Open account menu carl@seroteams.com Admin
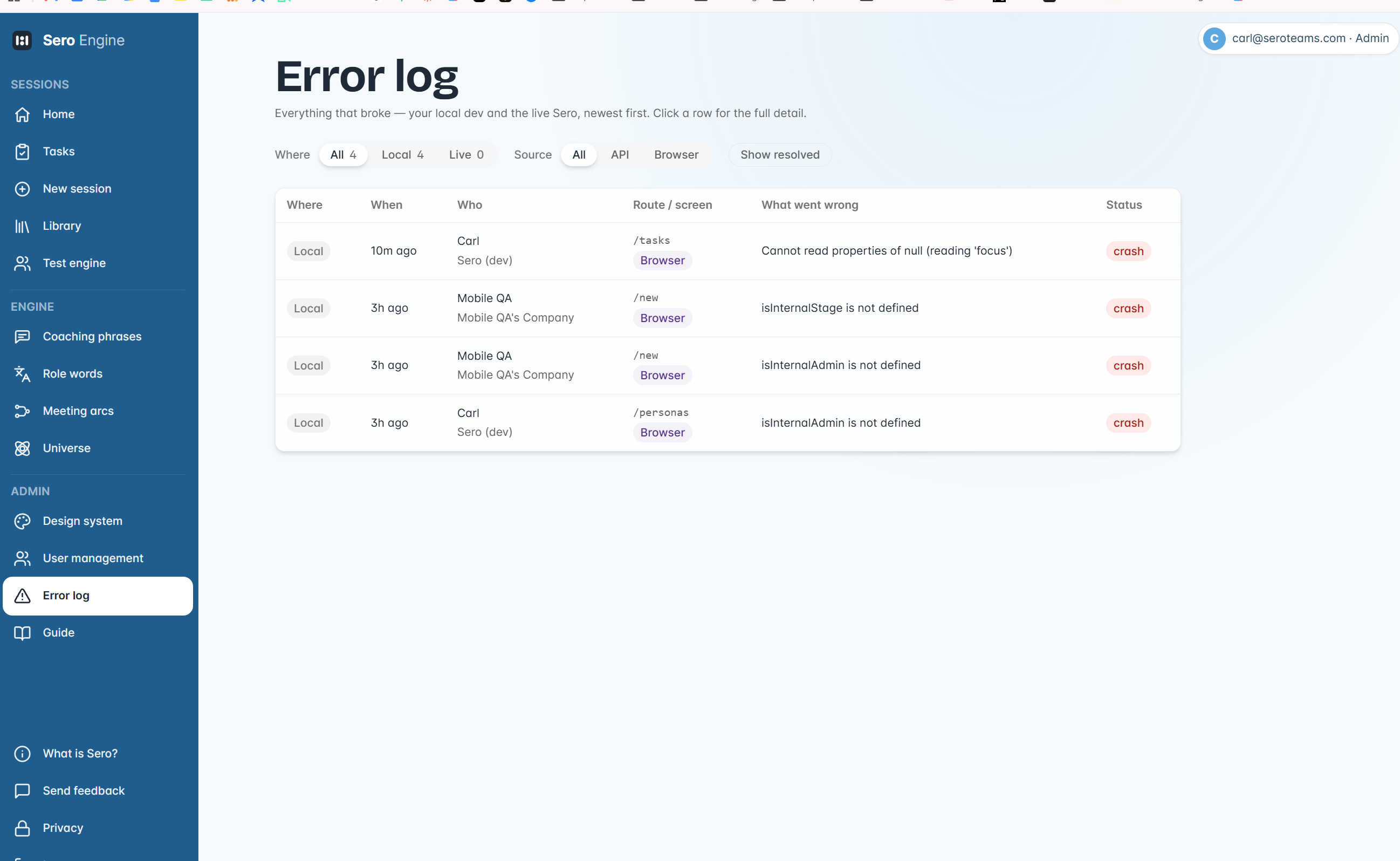Image resolution: width=1400 pixels, height=861 pixels. tap(1298, 39)
